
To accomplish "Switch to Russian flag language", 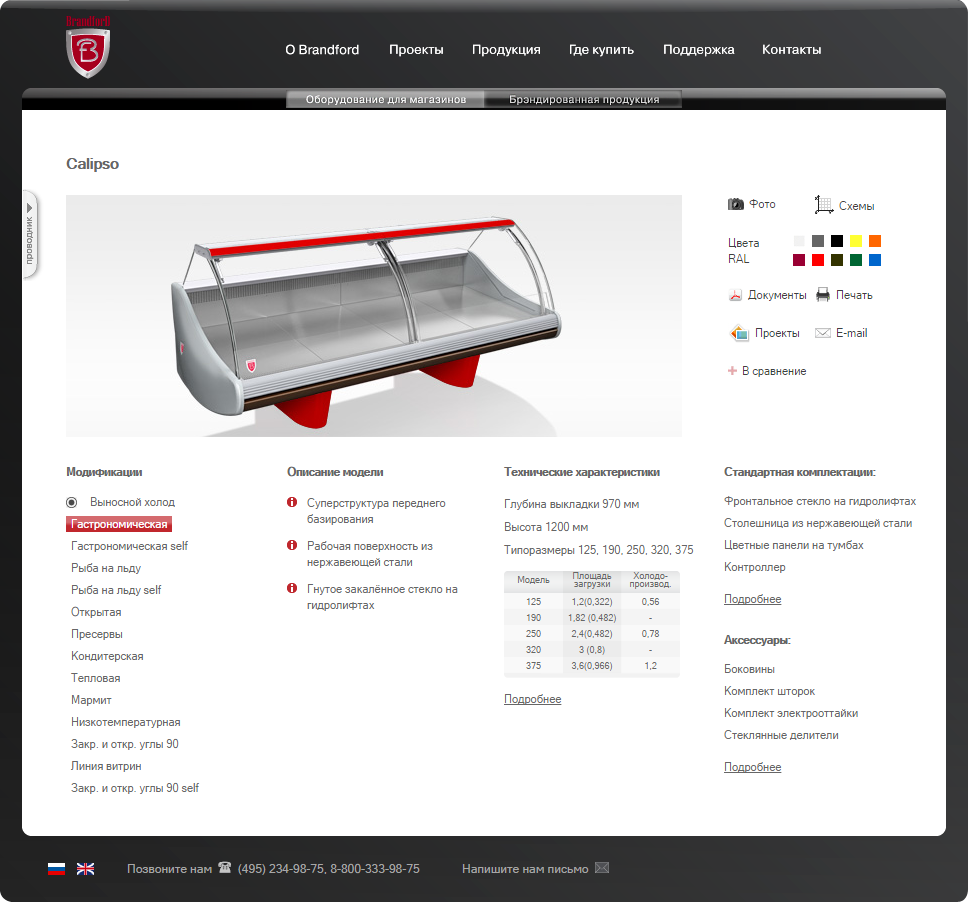I will point(56,869).
